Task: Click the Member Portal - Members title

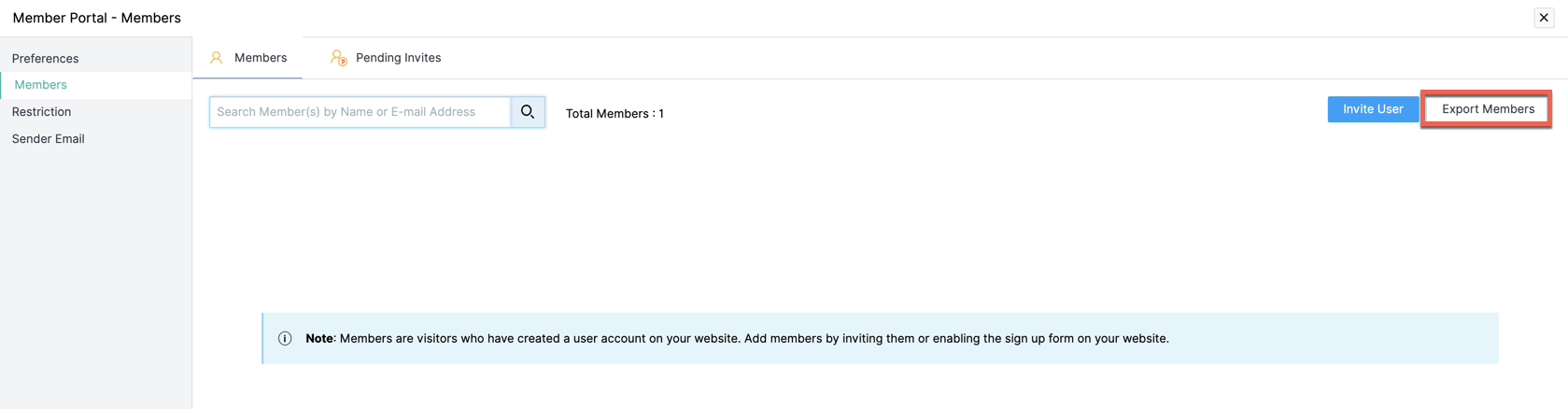Action: point(97,18)
